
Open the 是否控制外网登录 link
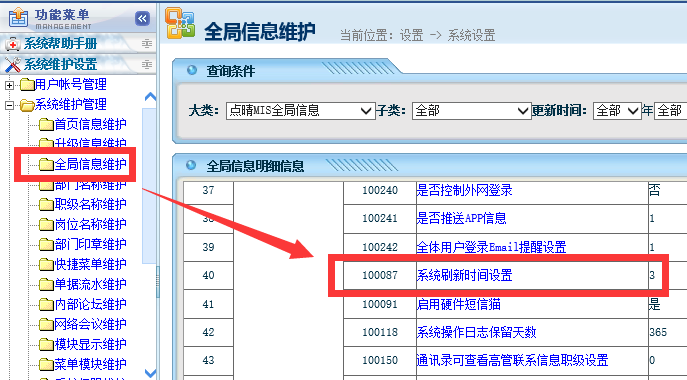464,190
